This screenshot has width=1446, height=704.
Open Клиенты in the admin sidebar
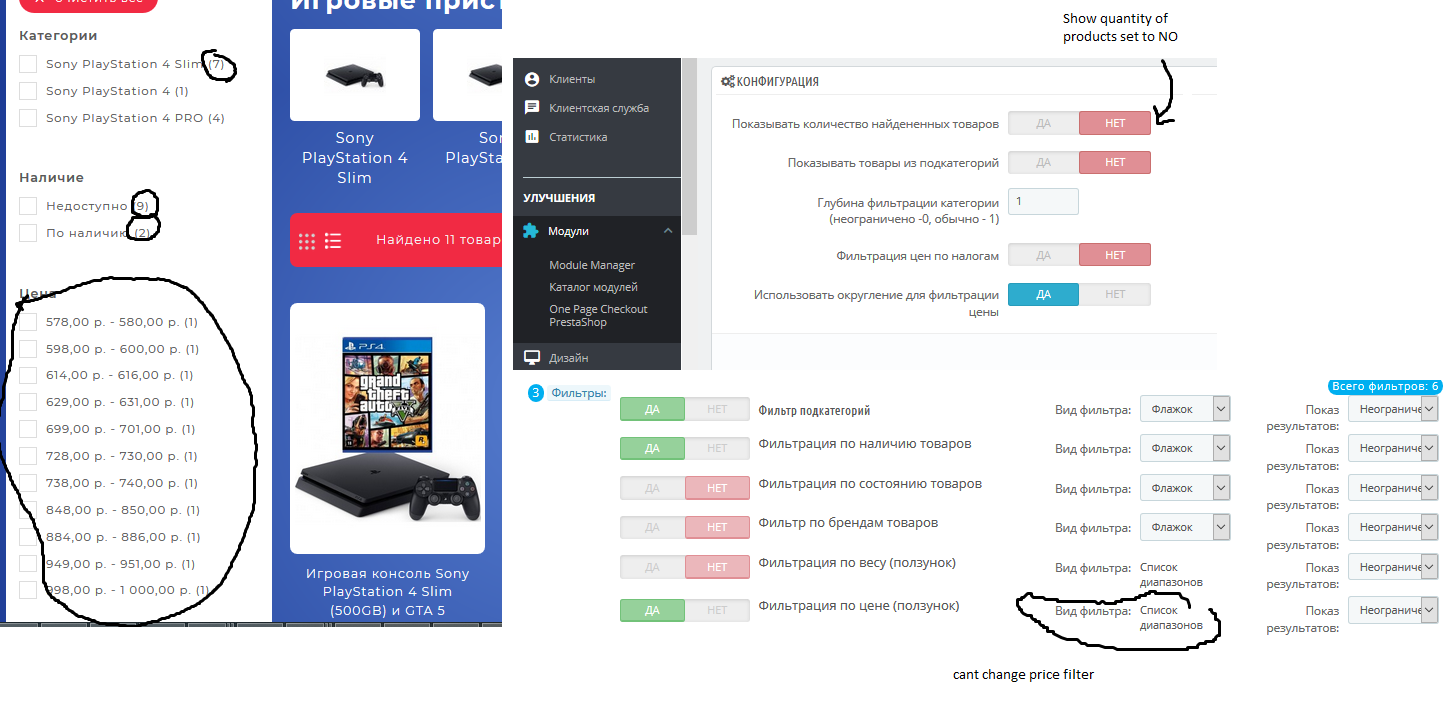572,79
